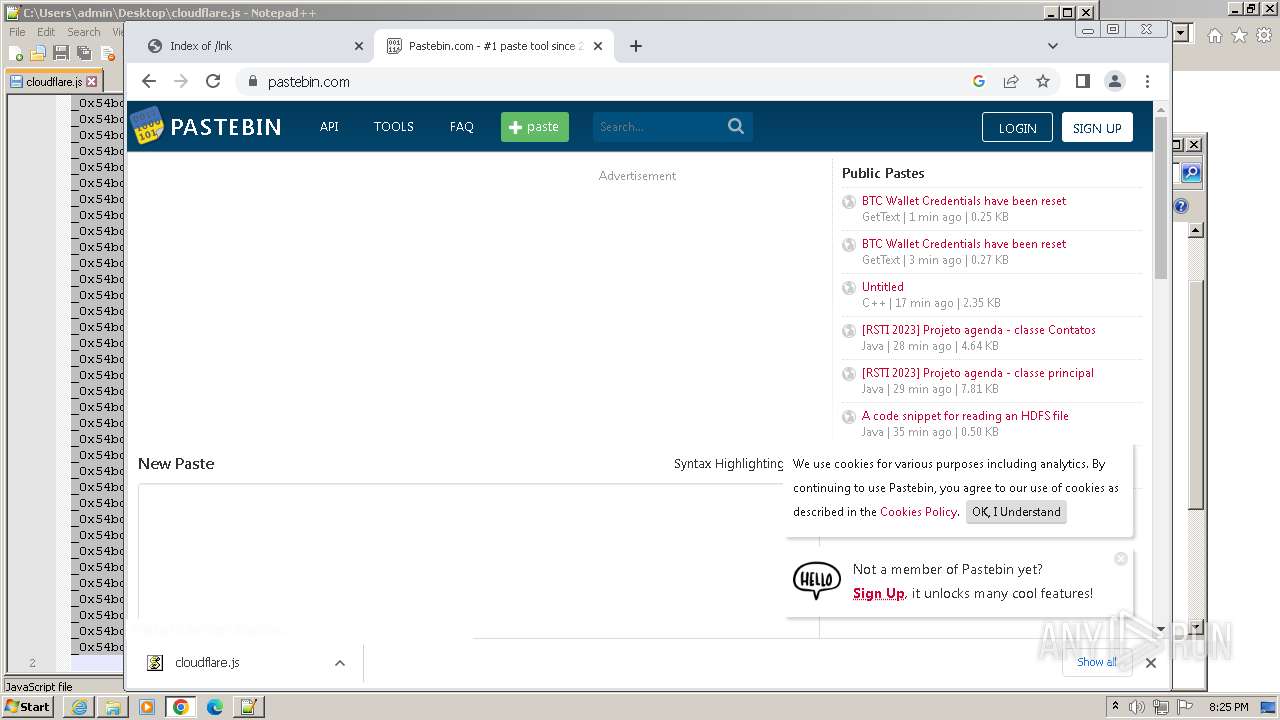Select cloudflare.js tab in Notepad++
1280x720 pixels.
[53, 82]
